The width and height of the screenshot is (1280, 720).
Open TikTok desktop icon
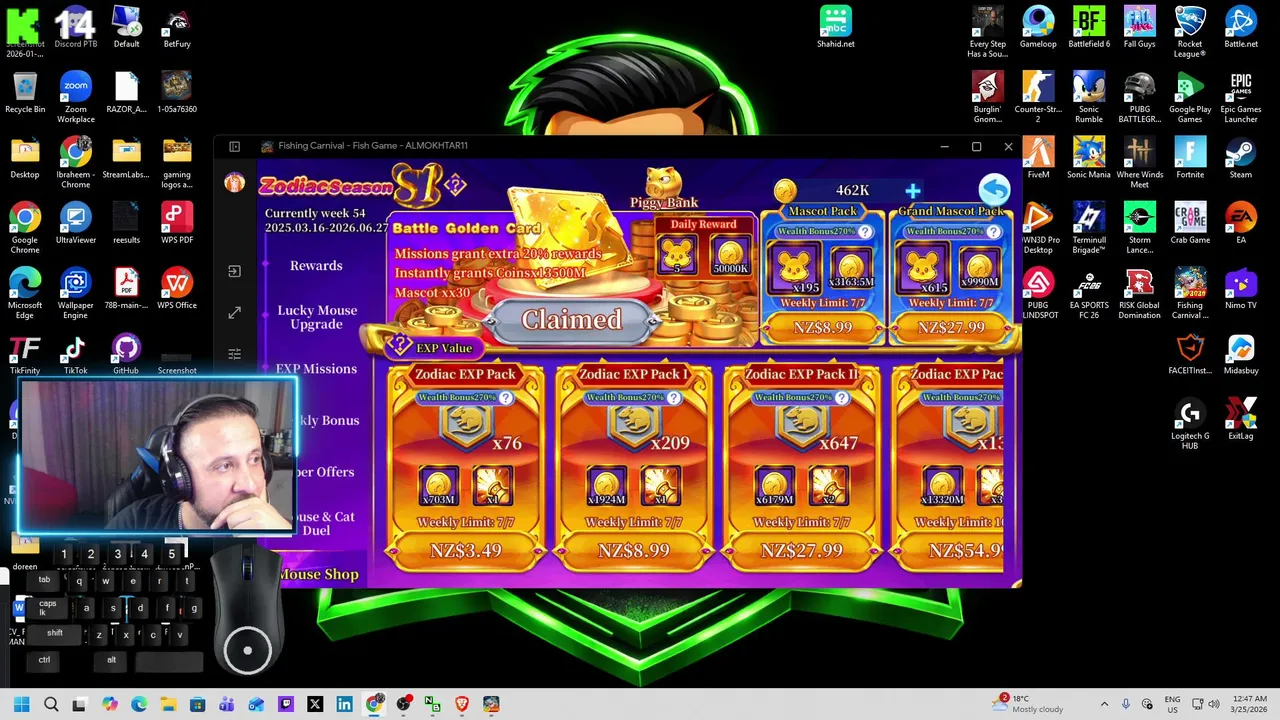[x=76, y=354]
